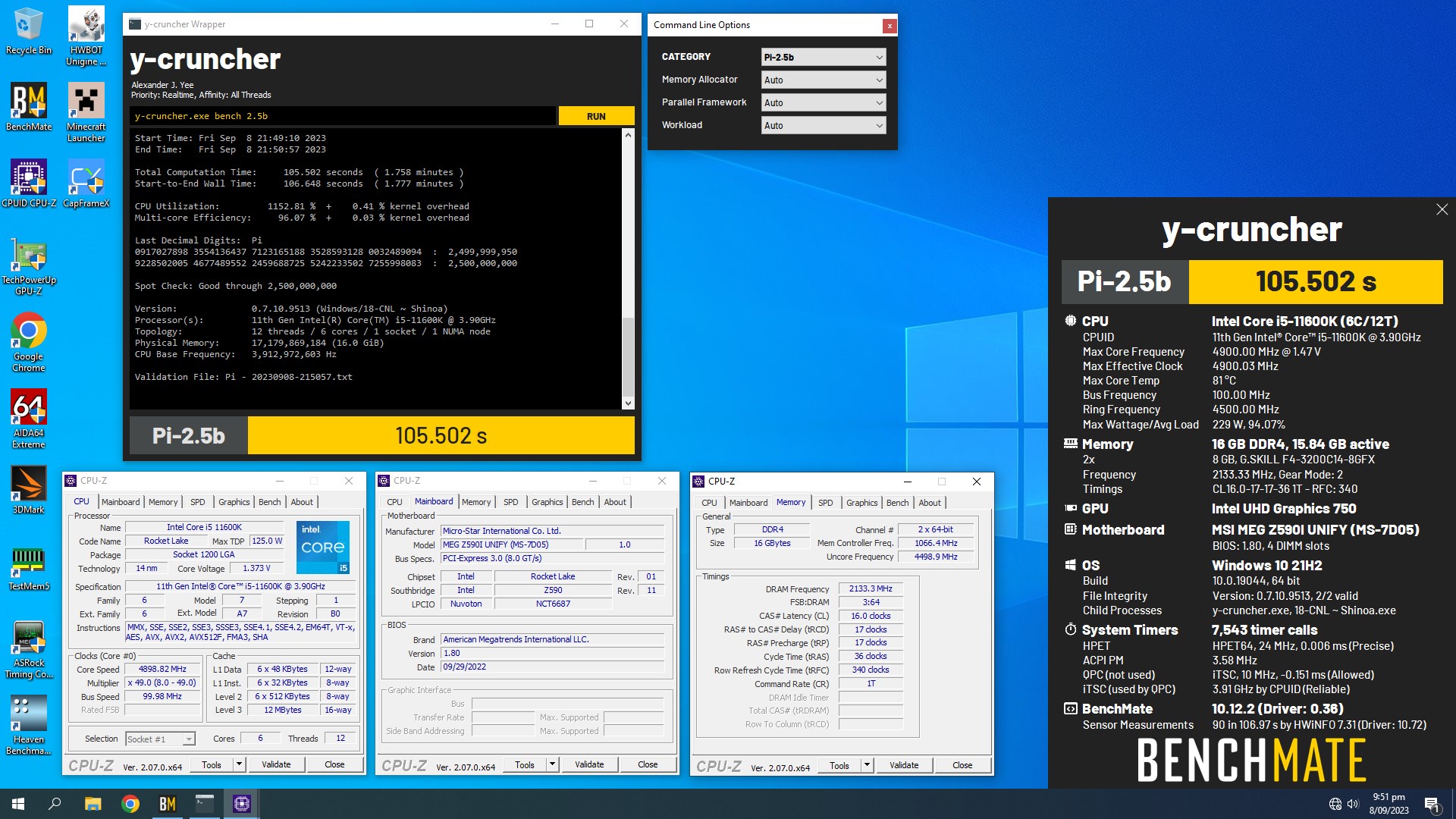Open the HWBOT Unigine desktop icon
Image resolution: width=1456 pixels, height=819 pixels.
86,36
